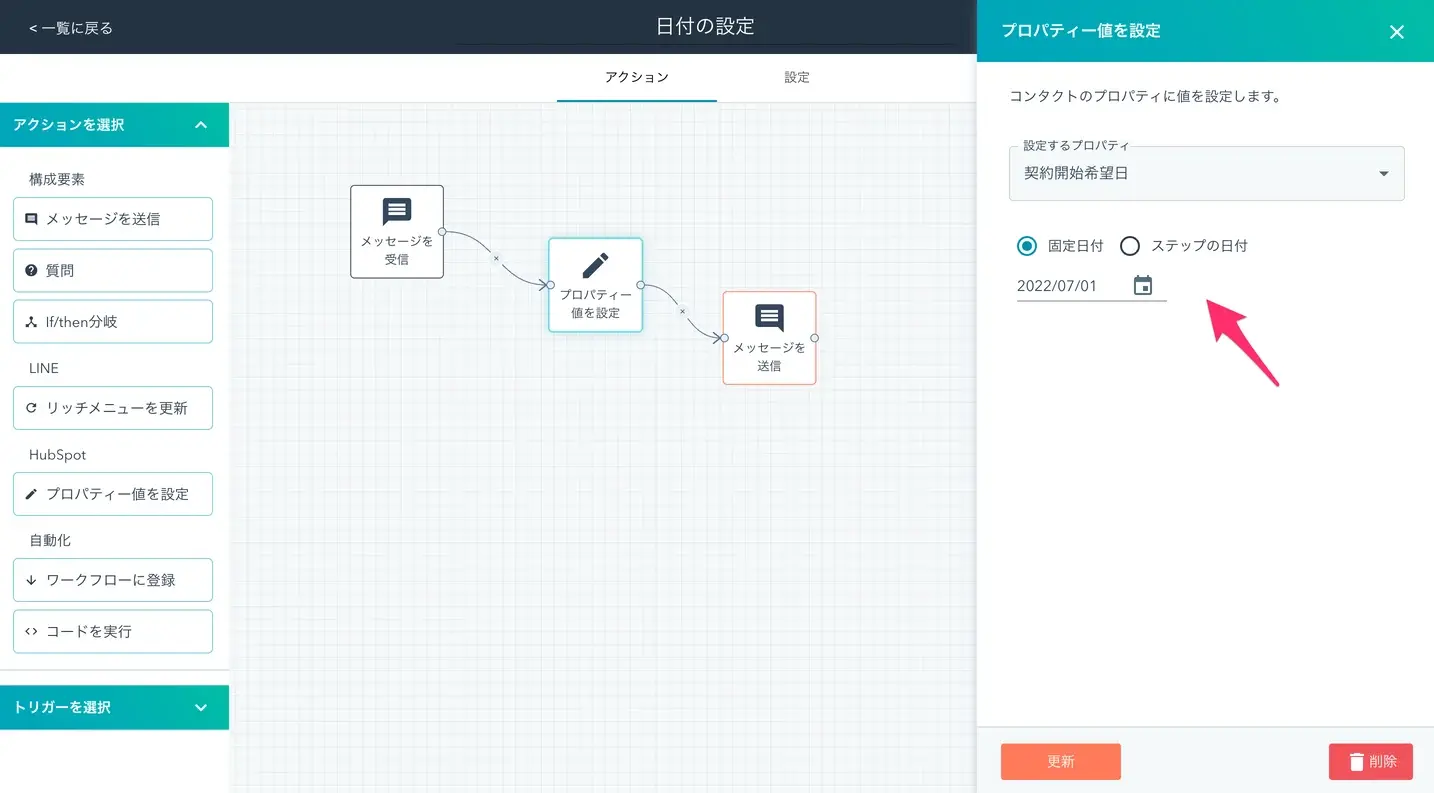Add an If/then分岐 branch action

(x=113, y=322)
